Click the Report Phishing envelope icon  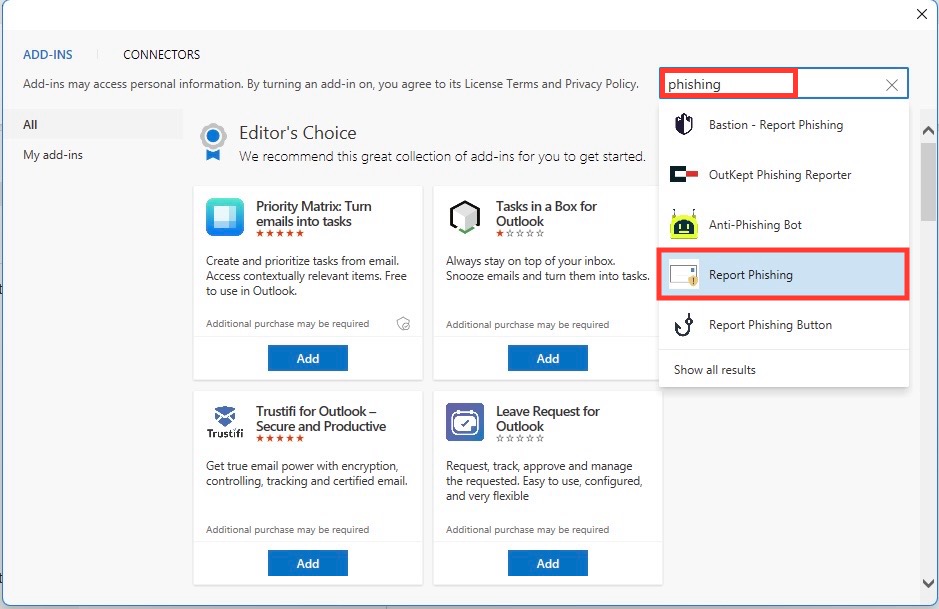pos(683,275)
